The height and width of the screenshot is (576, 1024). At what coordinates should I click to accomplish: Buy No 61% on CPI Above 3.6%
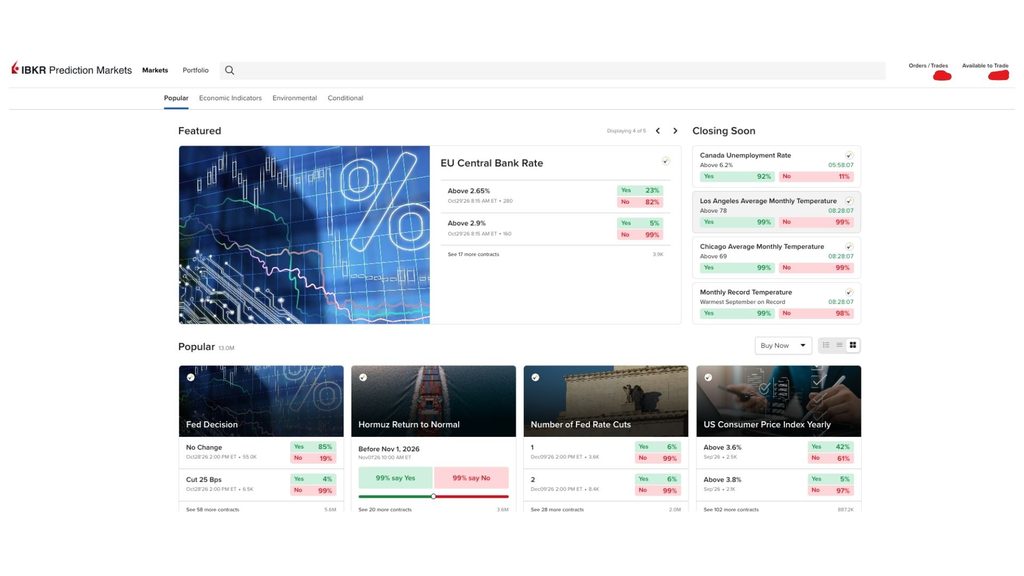[x=831, y=458]
